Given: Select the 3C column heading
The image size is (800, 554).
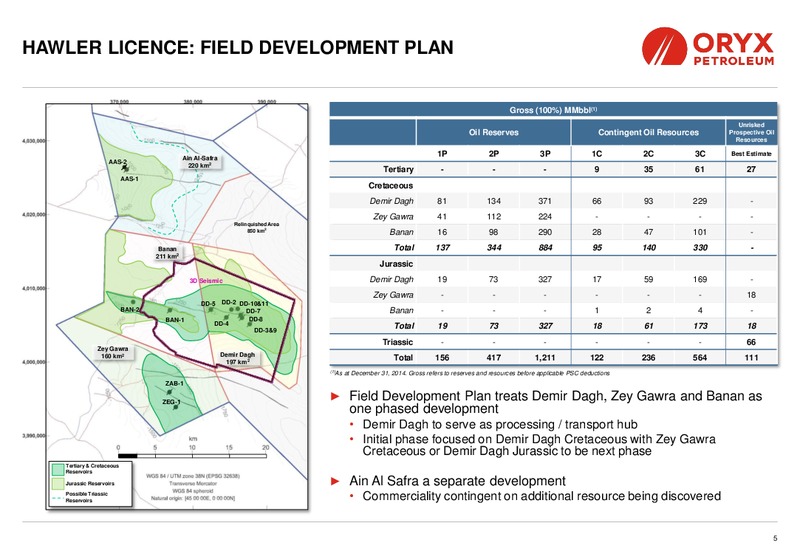Looking at the screenshot, I should pos(699,154).
